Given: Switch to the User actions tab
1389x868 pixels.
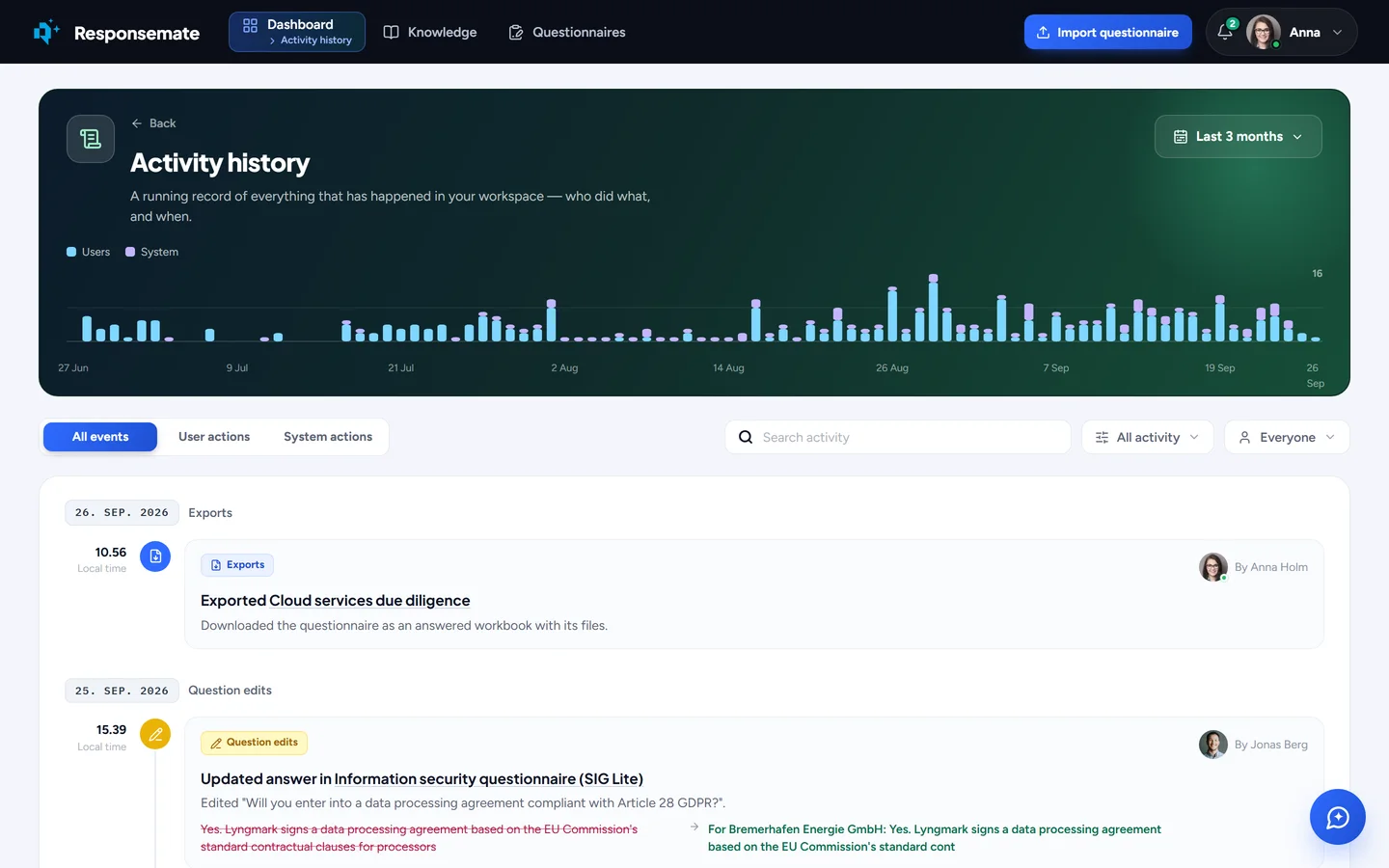Looking at the screenshot, I should [x=214, y=437].
